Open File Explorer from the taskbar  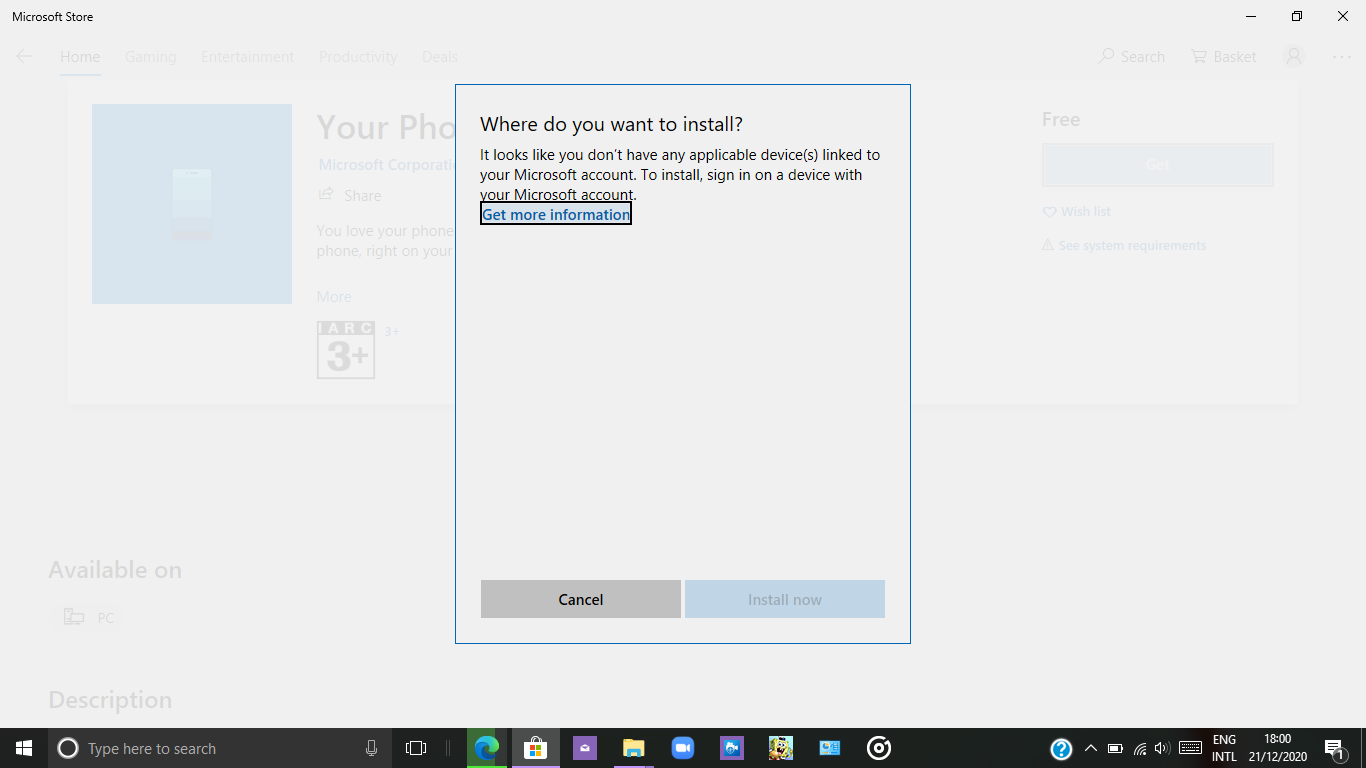(634, 748)
